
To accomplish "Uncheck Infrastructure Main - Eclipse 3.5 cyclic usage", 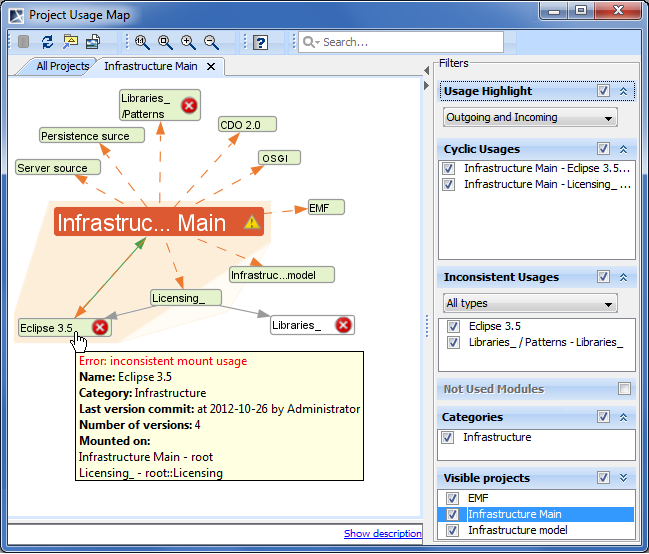I will 448,169.
